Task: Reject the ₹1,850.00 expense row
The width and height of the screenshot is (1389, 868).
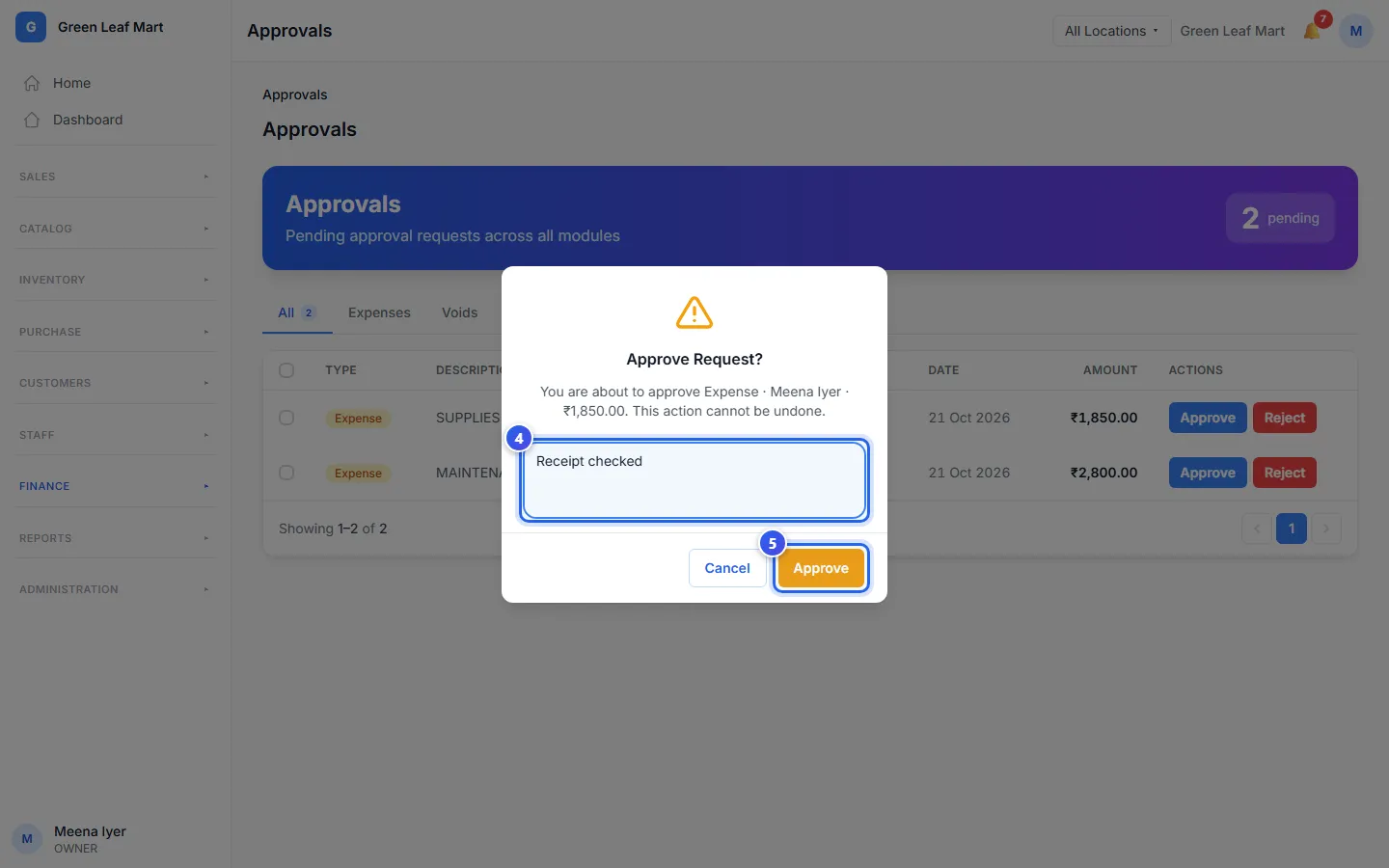Action: 1284,418
